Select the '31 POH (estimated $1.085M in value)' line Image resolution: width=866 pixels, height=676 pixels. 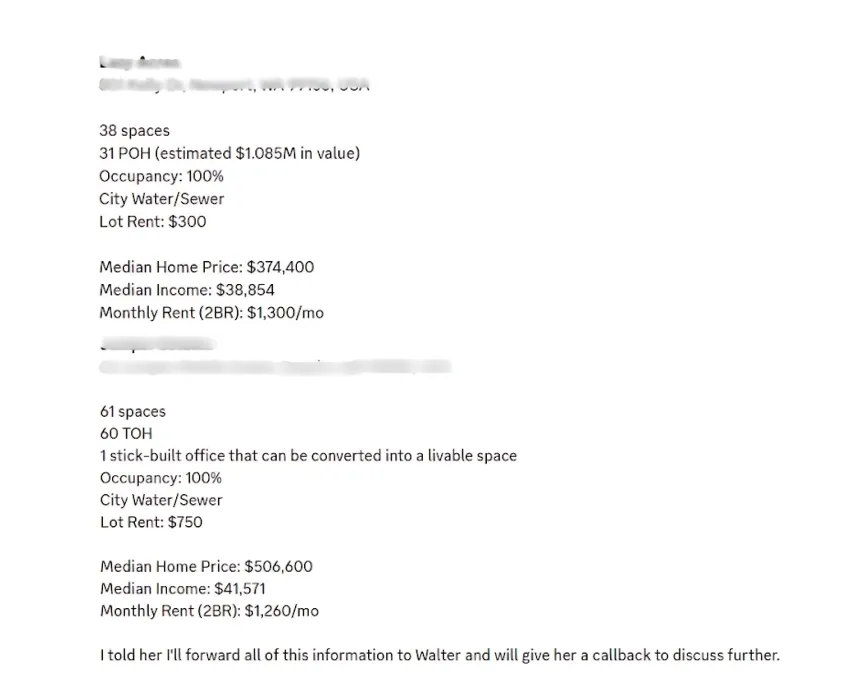click(230, 154)
